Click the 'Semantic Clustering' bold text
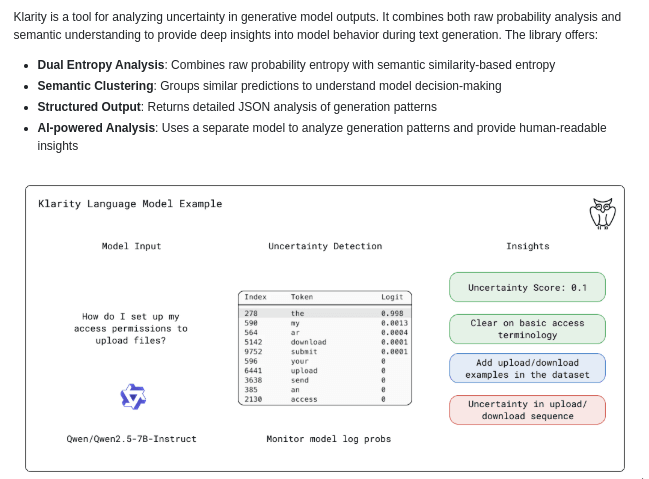 (96, 86)
